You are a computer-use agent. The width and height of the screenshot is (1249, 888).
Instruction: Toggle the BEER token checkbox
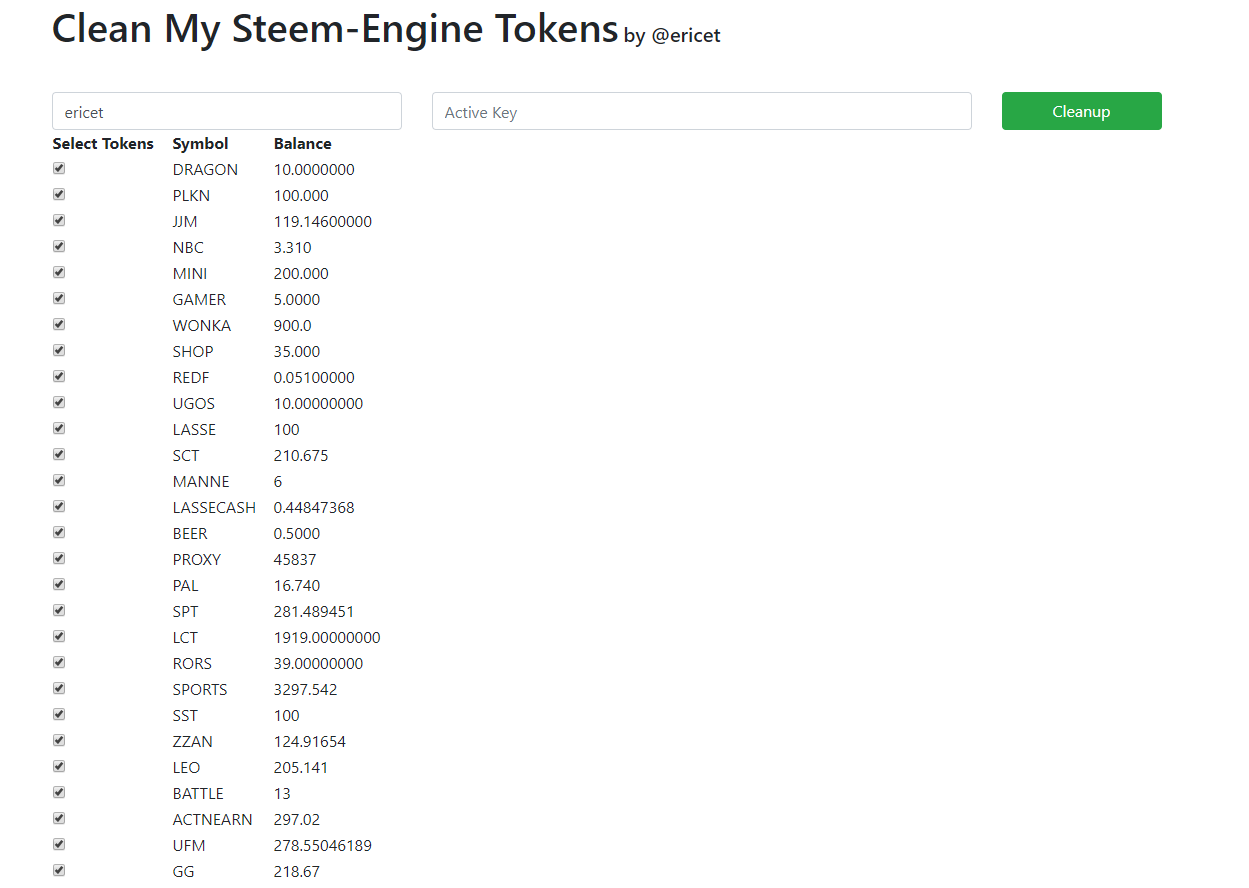59,532
